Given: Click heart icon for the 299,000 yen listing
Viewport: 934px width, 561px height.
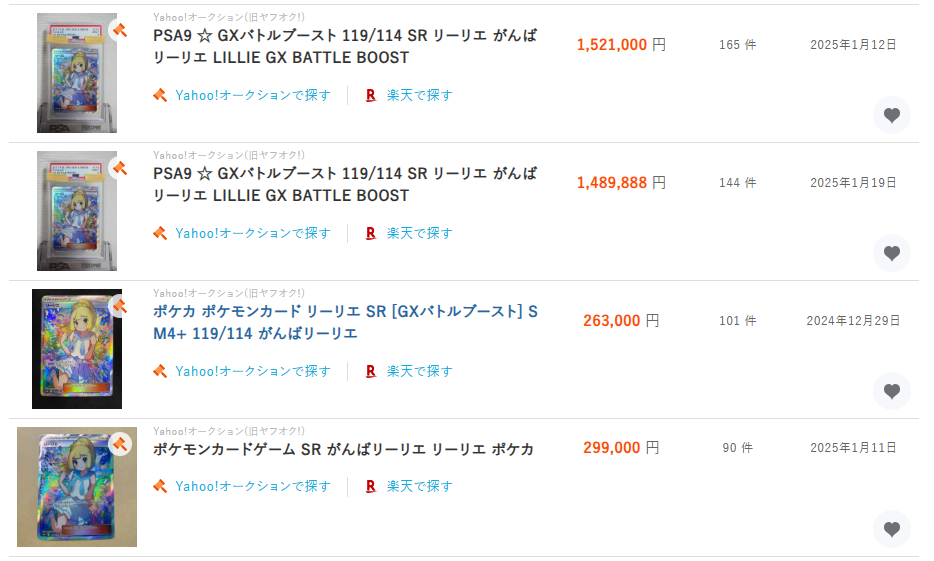Looking at the screenshot, I should (x=891, y=529).
